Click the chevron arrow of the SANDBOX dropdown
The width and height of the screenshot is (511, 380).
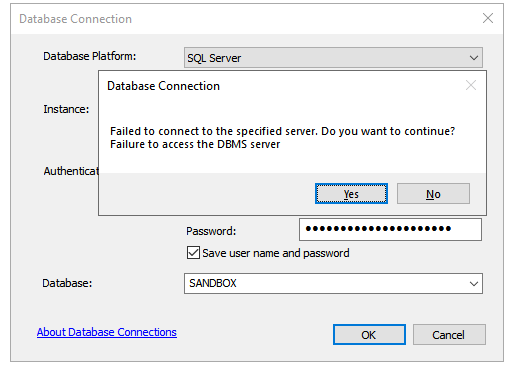(474, 284)
